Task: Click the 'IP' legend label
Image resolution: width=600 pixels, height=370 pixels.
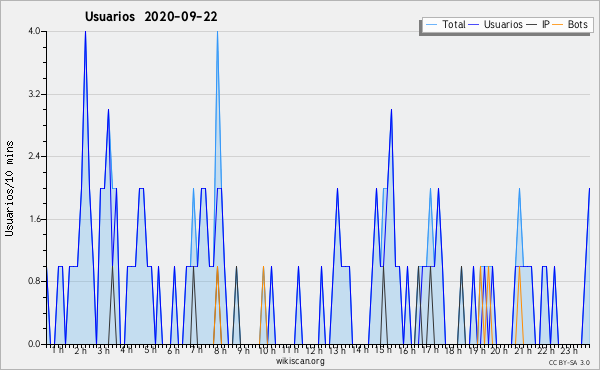Action: click(x=546, y=25)
